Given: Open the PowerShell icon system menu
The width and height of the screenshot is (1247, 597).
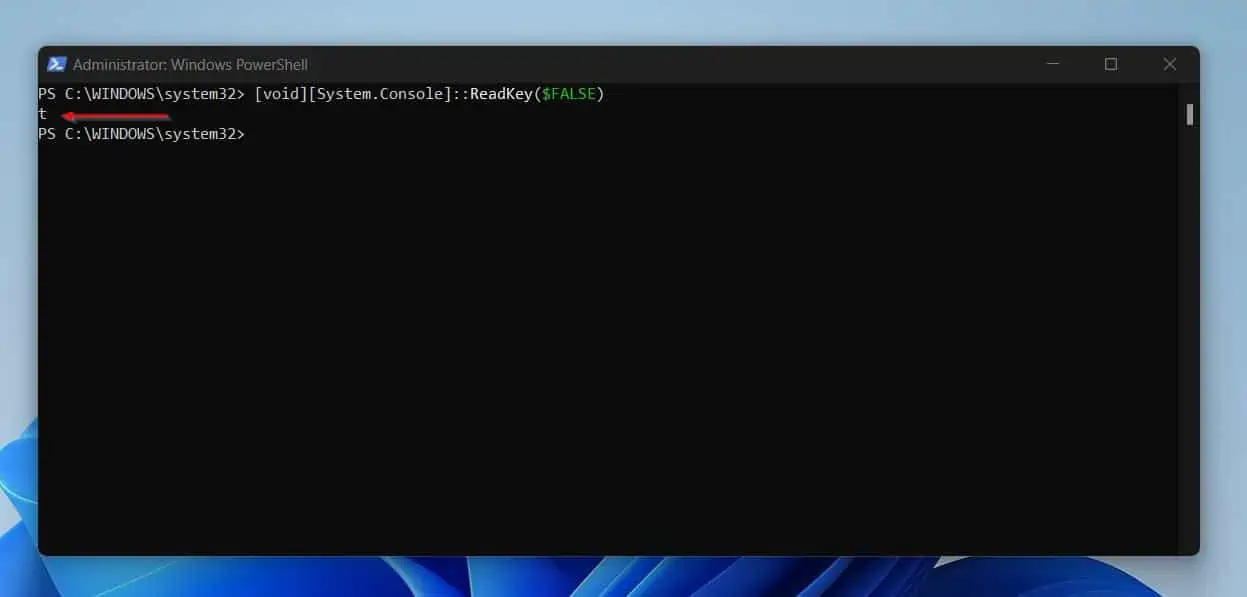Looking at the screenshot, I should pos(56,64).
